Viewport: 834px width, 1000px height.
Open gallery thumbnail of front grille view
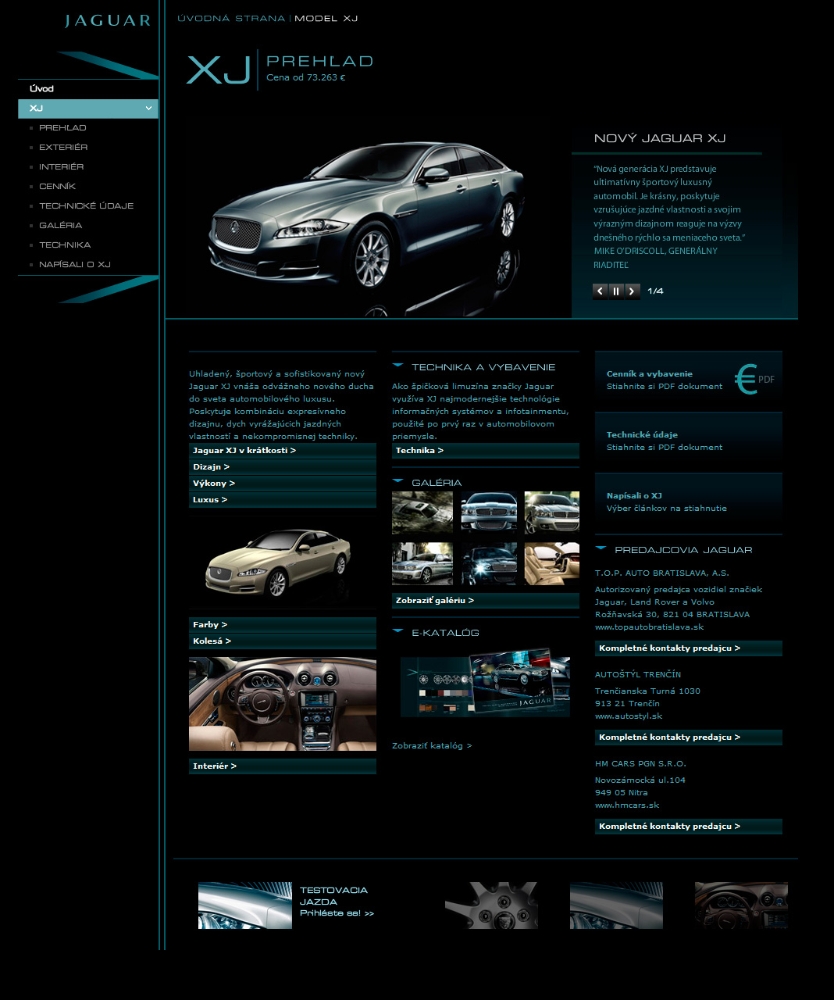pyautogui.click(x=488, y=512)
